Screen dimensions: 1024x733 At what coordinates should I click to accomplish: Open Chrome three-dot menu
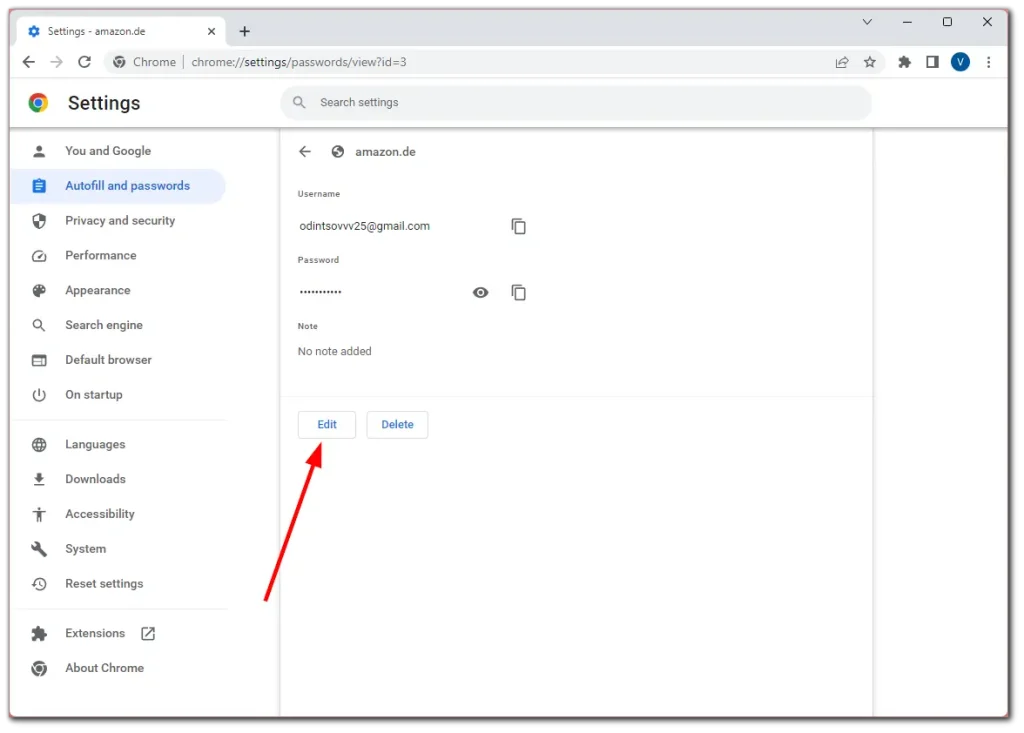(988, 62)
